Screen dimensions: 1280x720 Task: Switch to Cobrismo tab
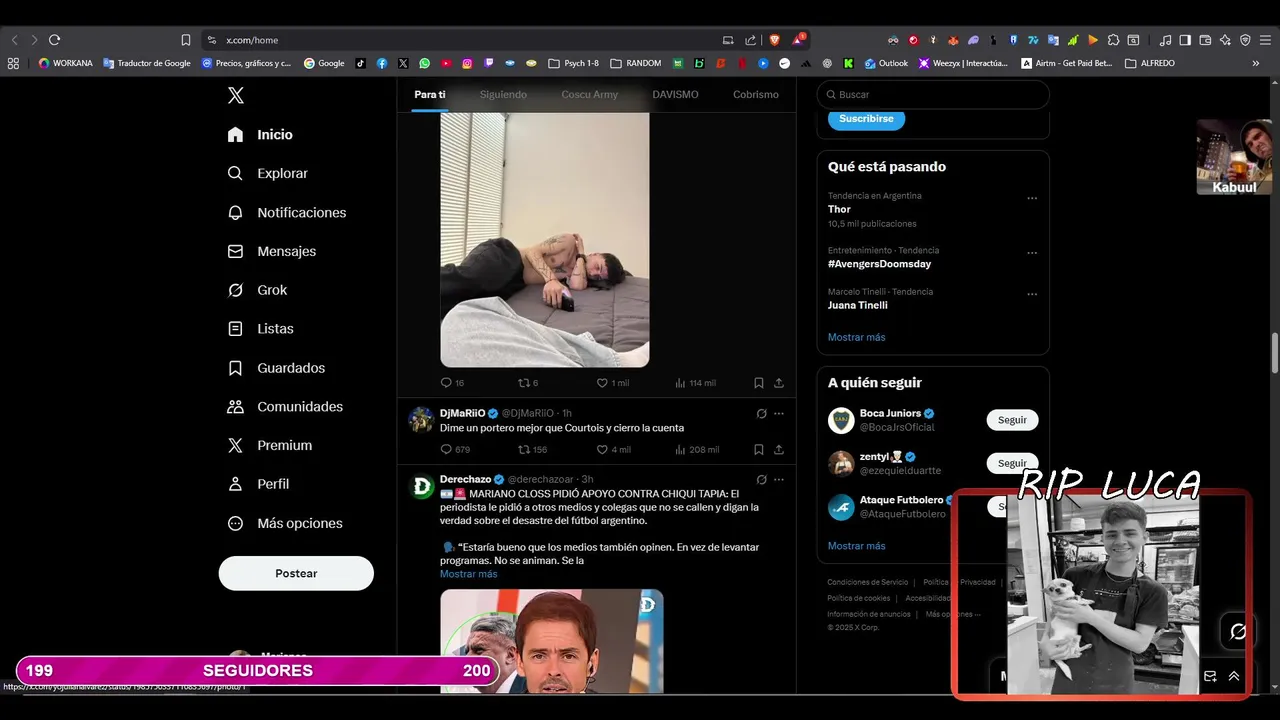755,94
